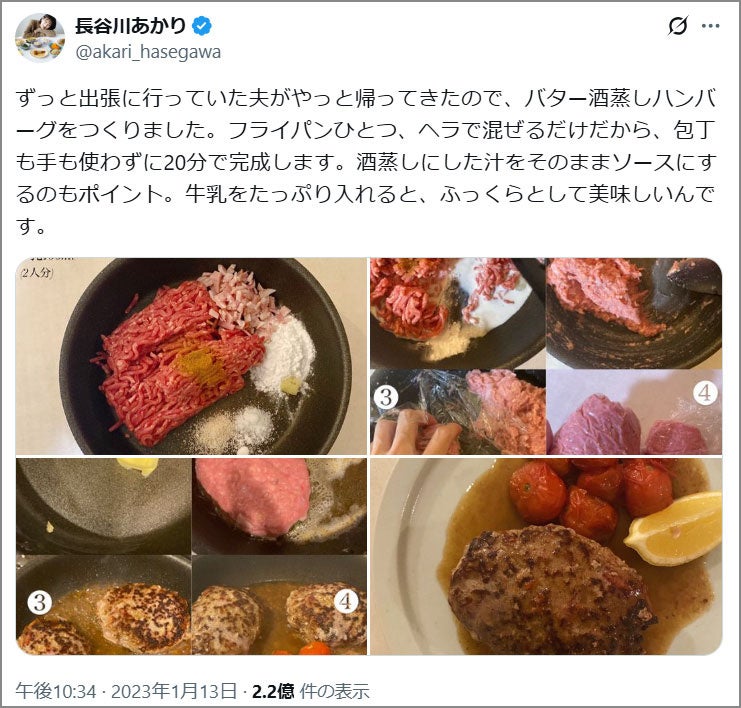
Task: Open 長谷川あかり's profile avatar
Action: tap(40, 38)
